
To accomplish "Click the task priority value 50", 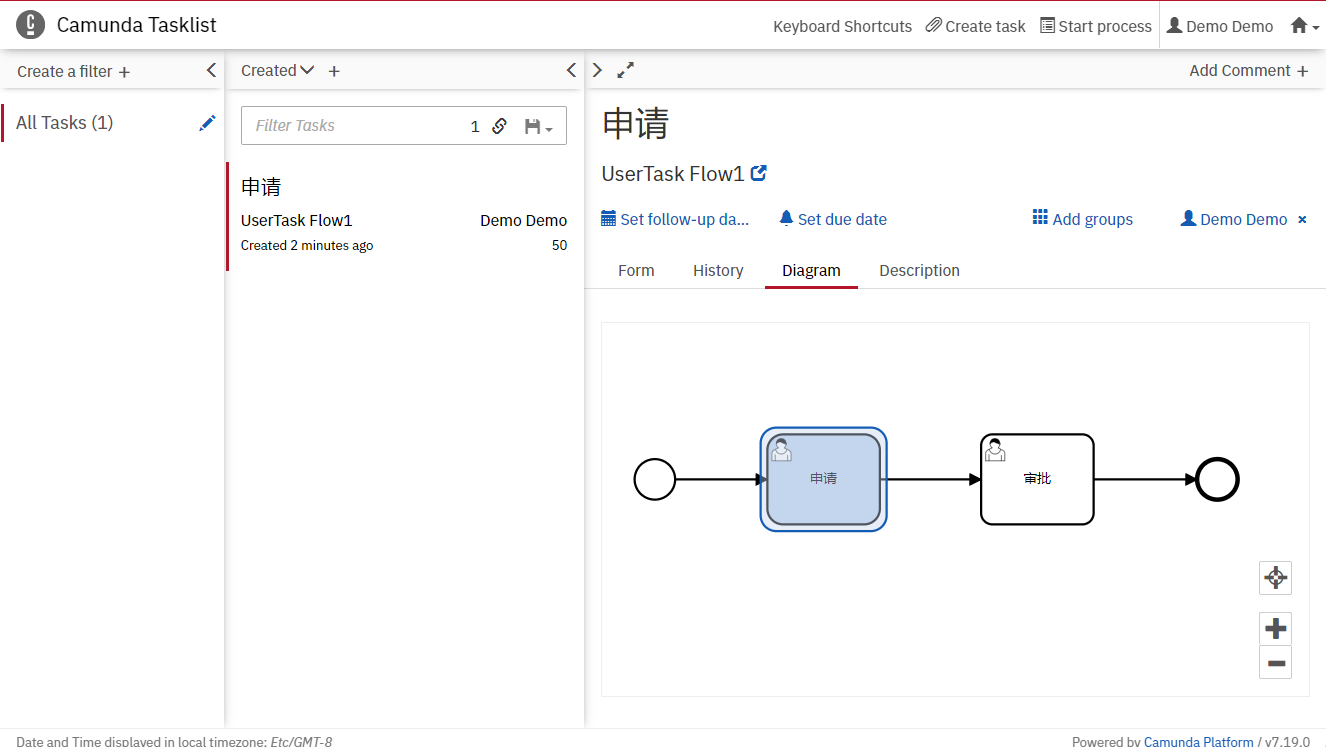I will (x=559, y=246).
